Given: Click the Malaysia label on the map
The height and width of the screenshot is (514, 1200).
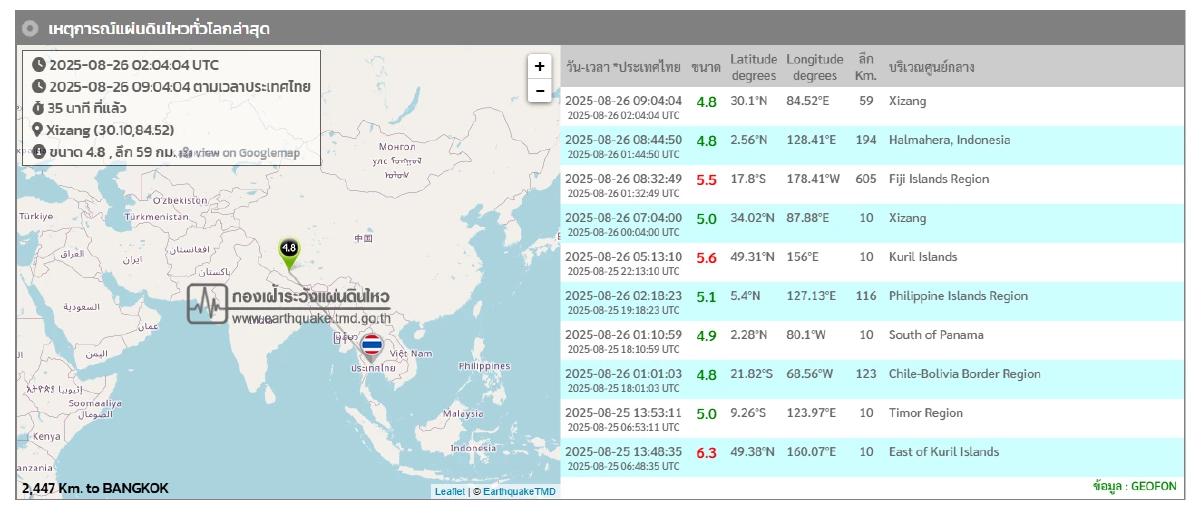Looking at the screenshot, I should [x=463, y=414].
